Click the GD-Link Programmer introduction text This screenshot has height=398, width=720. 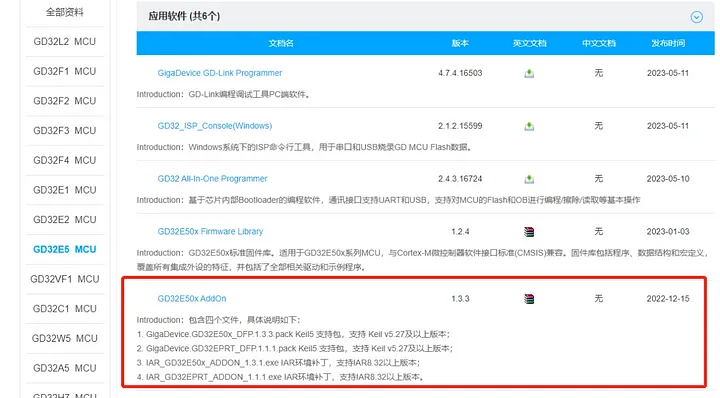tap(224, 94)
